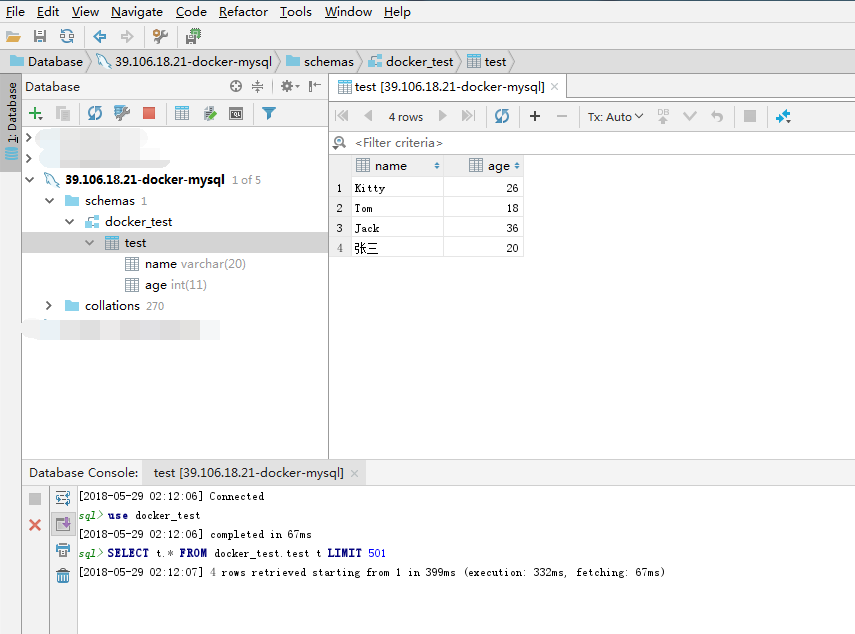Go to the previous page of rows

368,116
